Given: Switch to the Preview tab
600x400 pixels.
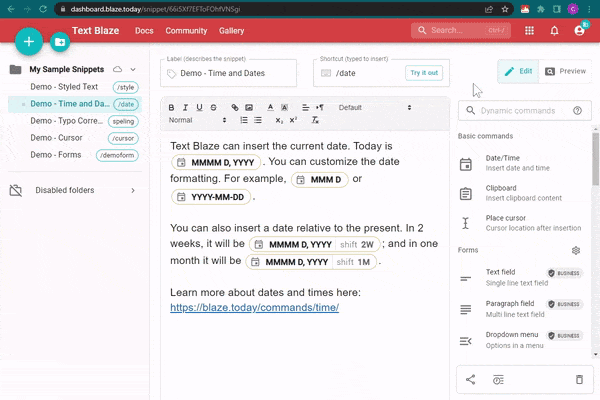Looking at the screenshot, I should (565, 71).
